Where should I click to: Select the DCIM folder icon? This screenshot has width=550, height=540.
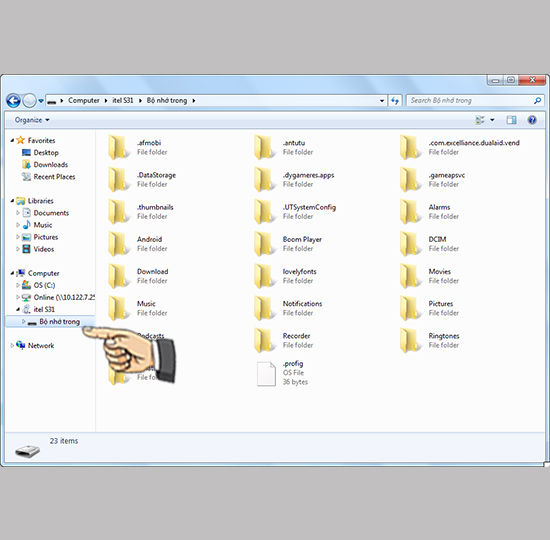pos(410,244)
